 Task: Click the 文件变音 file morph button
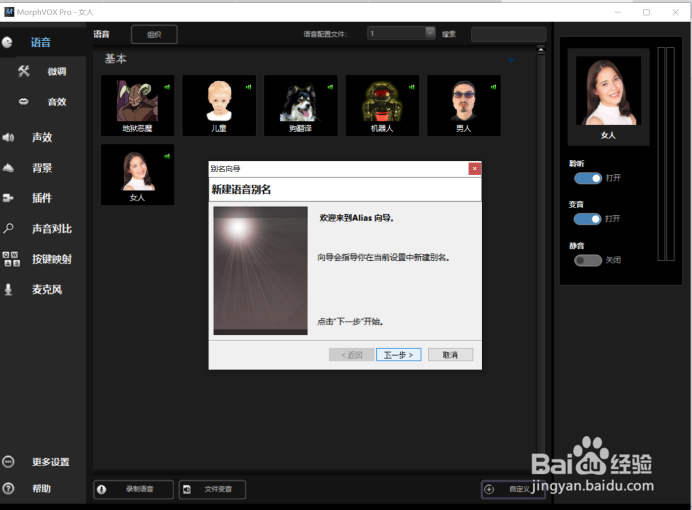(212, 489)
